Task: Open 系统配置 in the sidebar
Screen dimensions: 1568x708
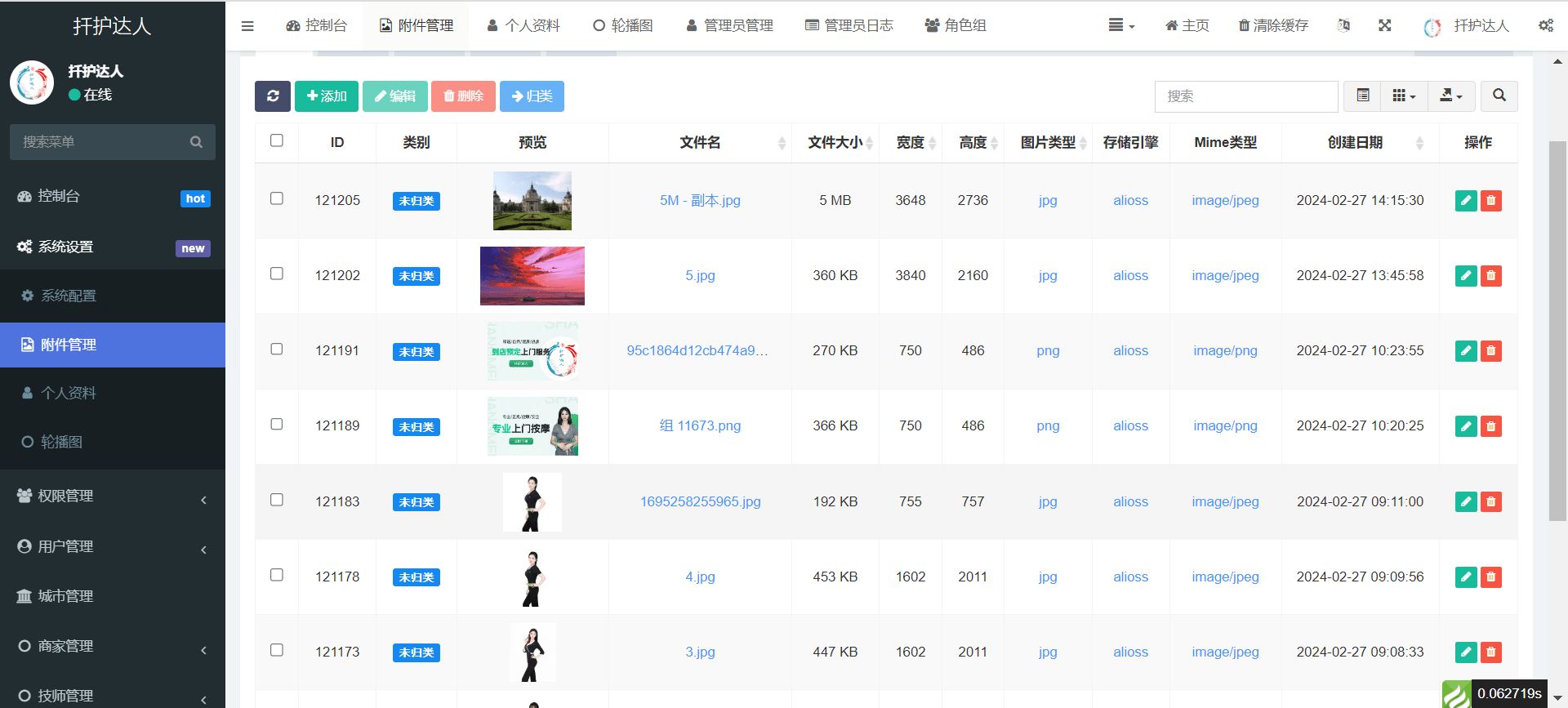Action: tap(69, 296)
